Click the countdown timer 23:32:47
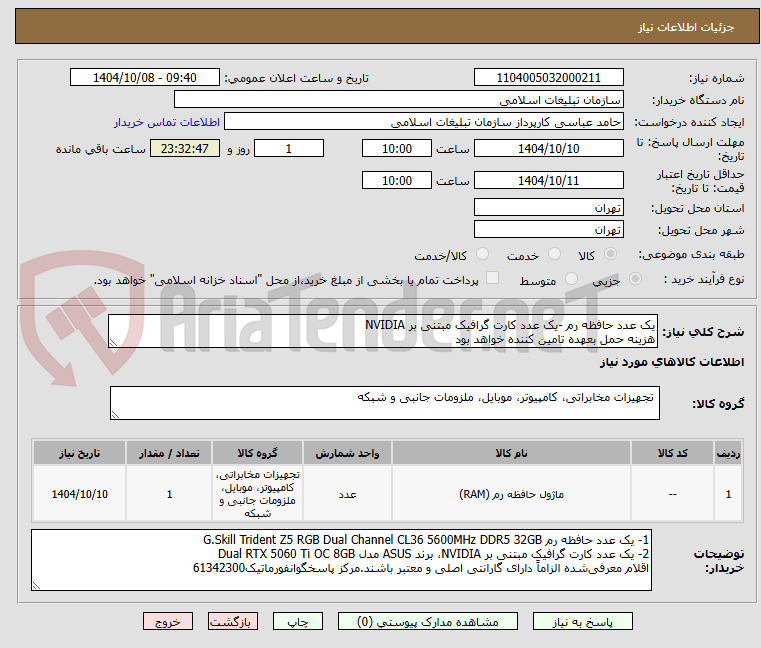The image size is (761, 648). click(185, 148)
